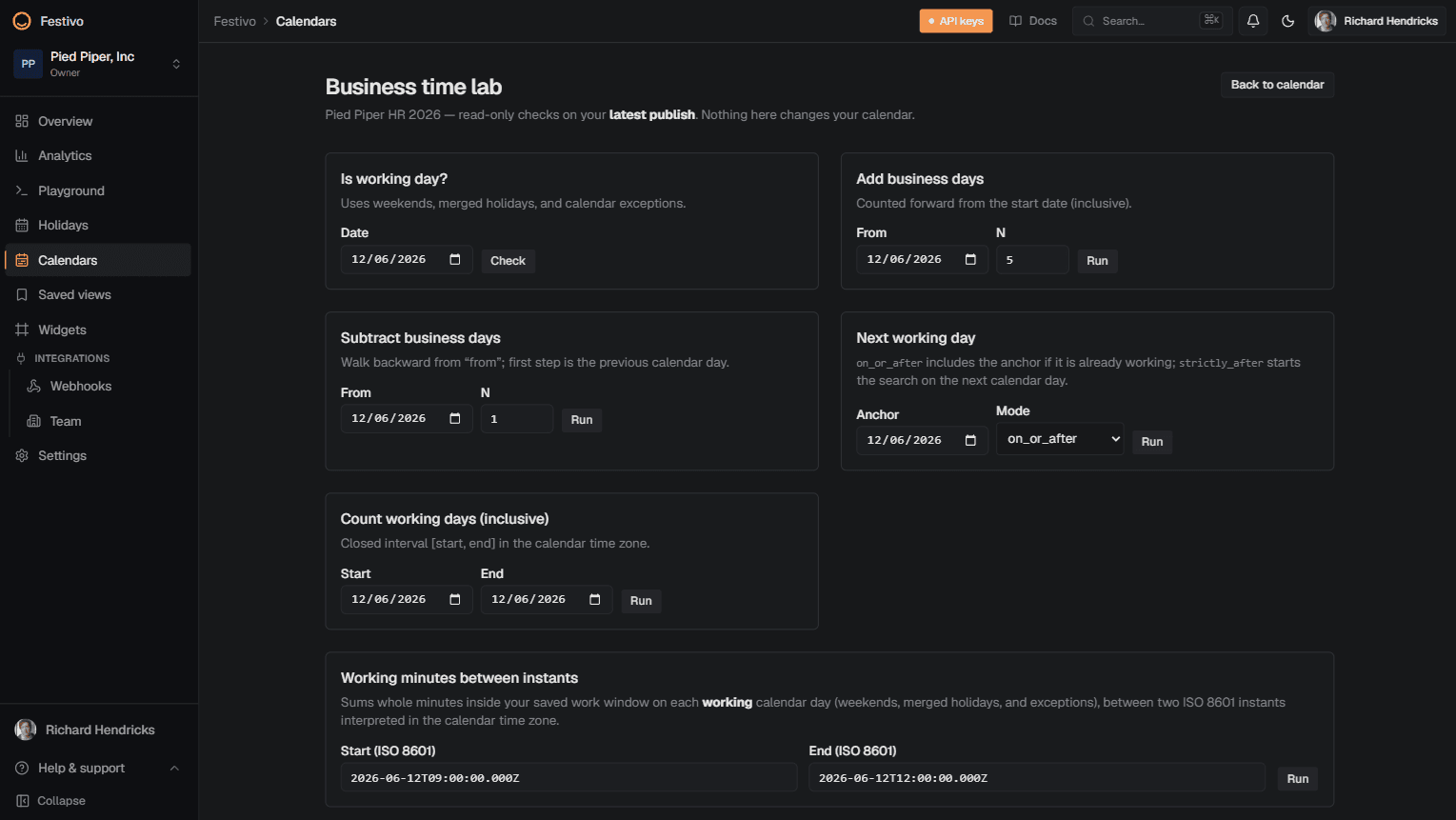Click the Docs book icon
This screenshot has width=1456, height=820.
[x=1016, y=21]
